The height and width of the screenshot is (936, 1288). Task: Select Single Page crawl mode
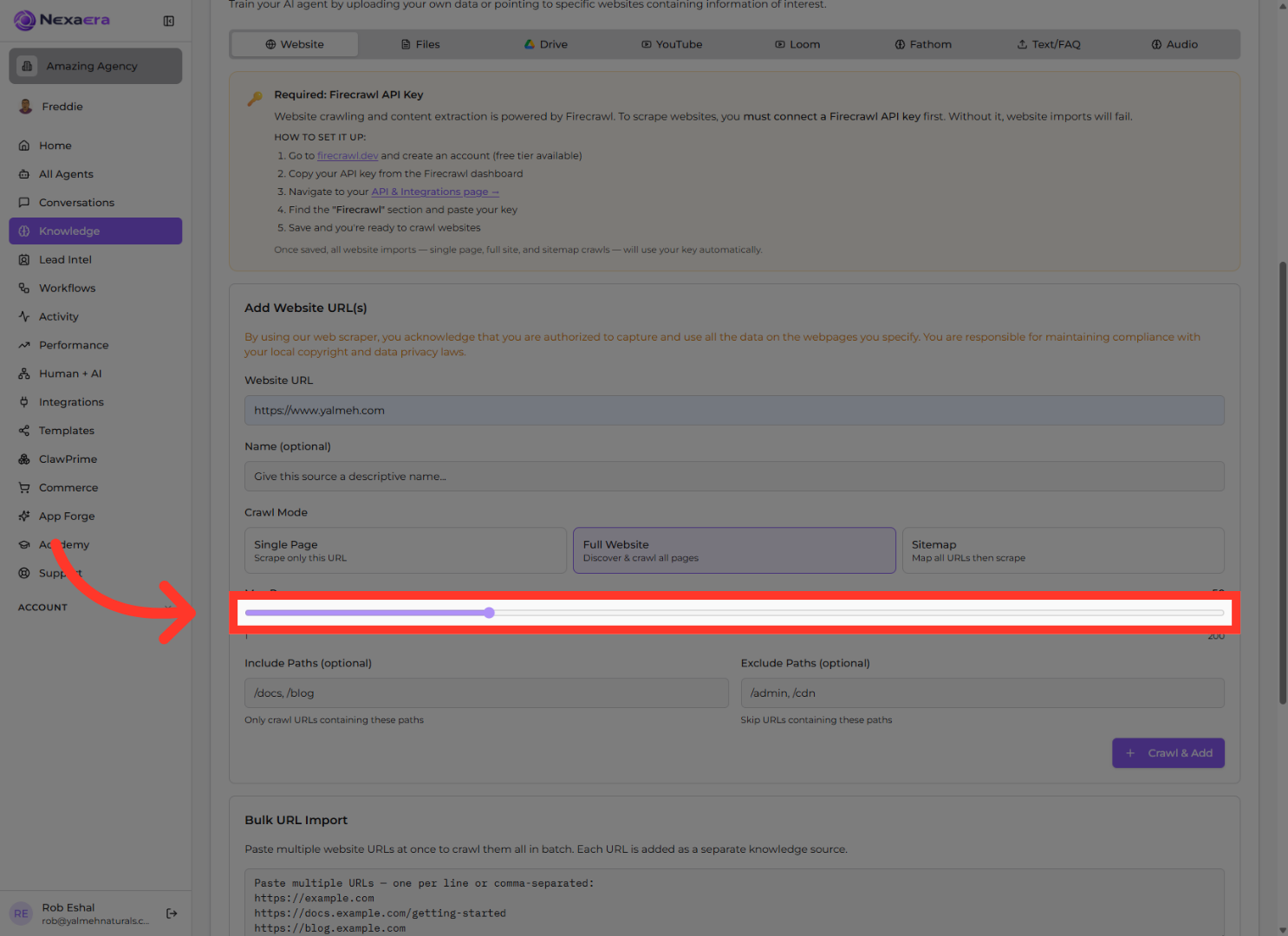click(406, 550)
